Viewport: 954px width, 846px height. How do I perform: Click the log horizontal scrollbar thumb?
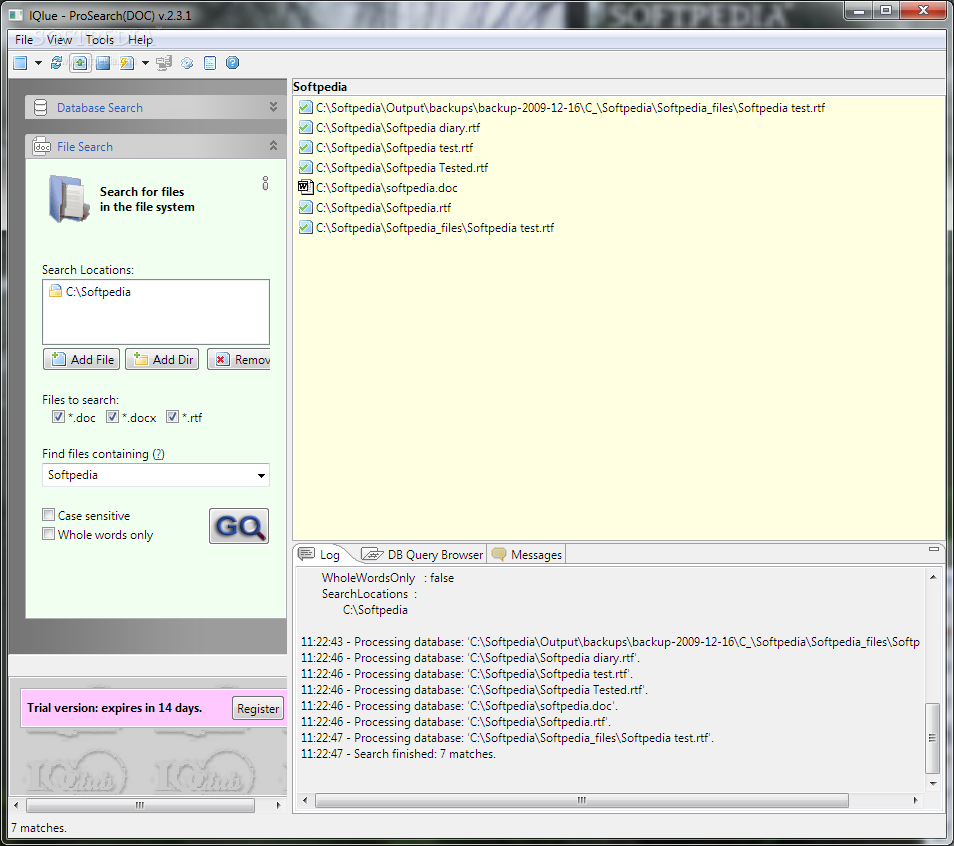click(582, 800)
